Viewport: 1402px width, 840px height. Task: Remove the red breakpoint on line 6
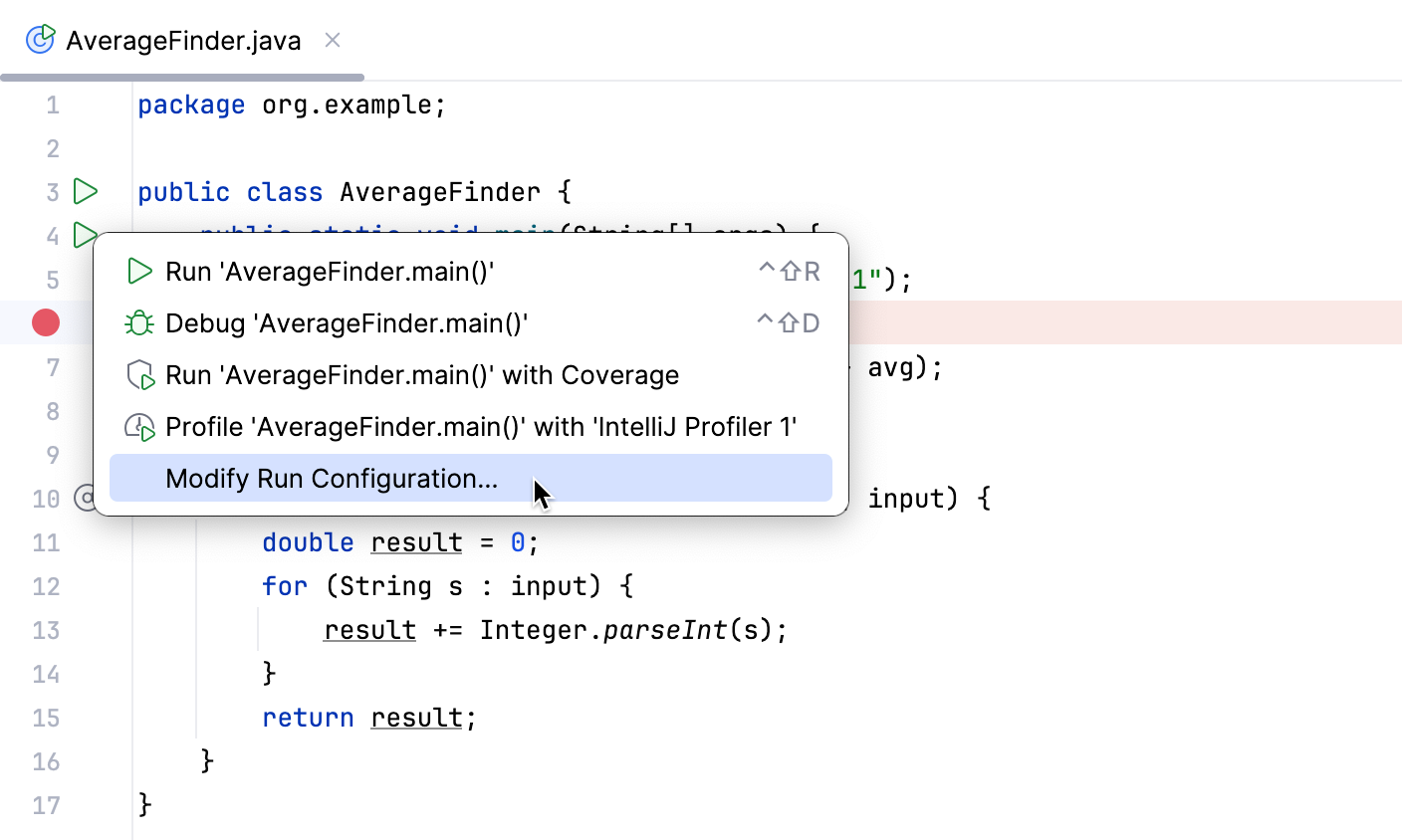(46, 322)
